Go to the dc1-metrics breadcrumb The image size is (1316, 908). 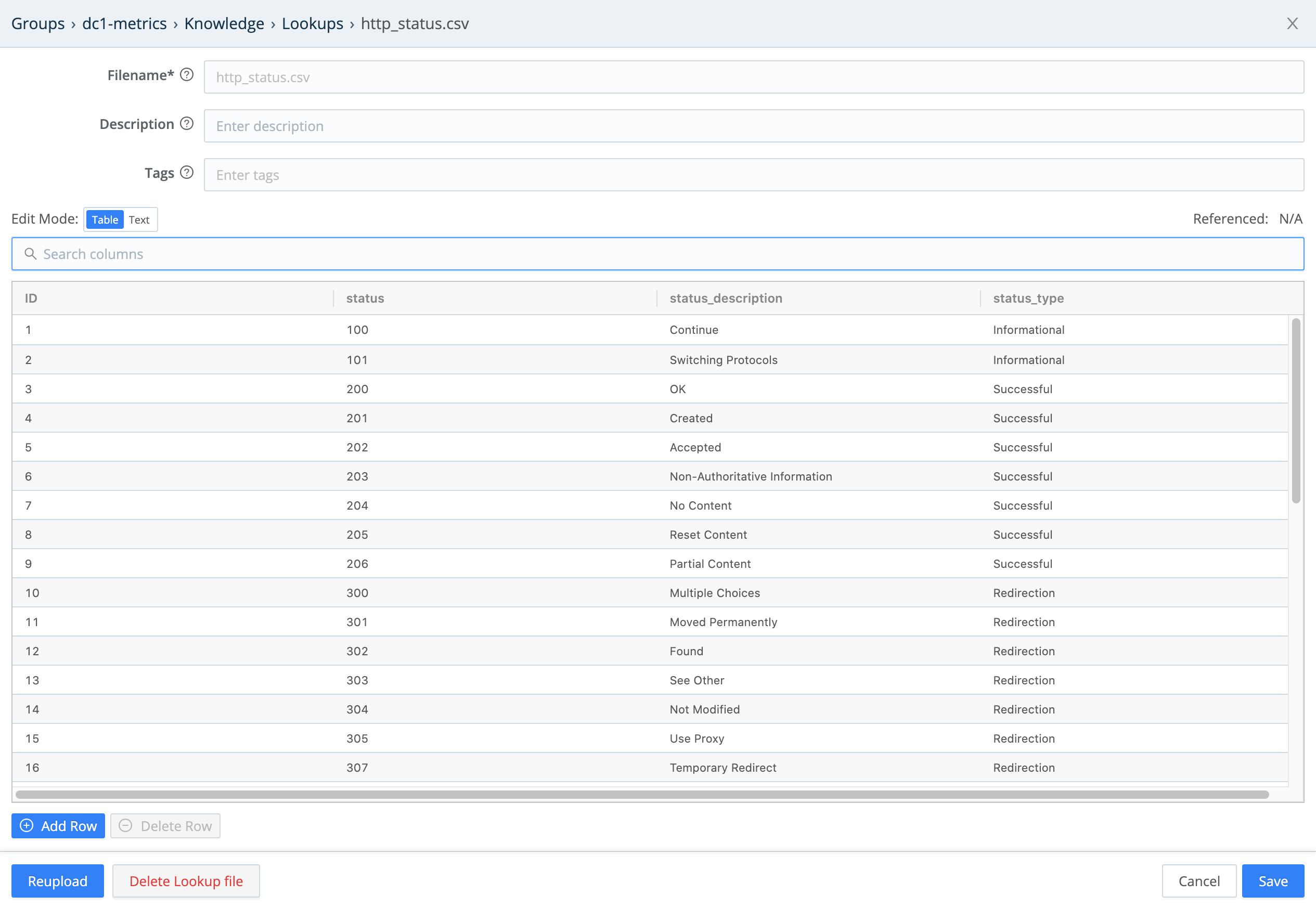124,23
